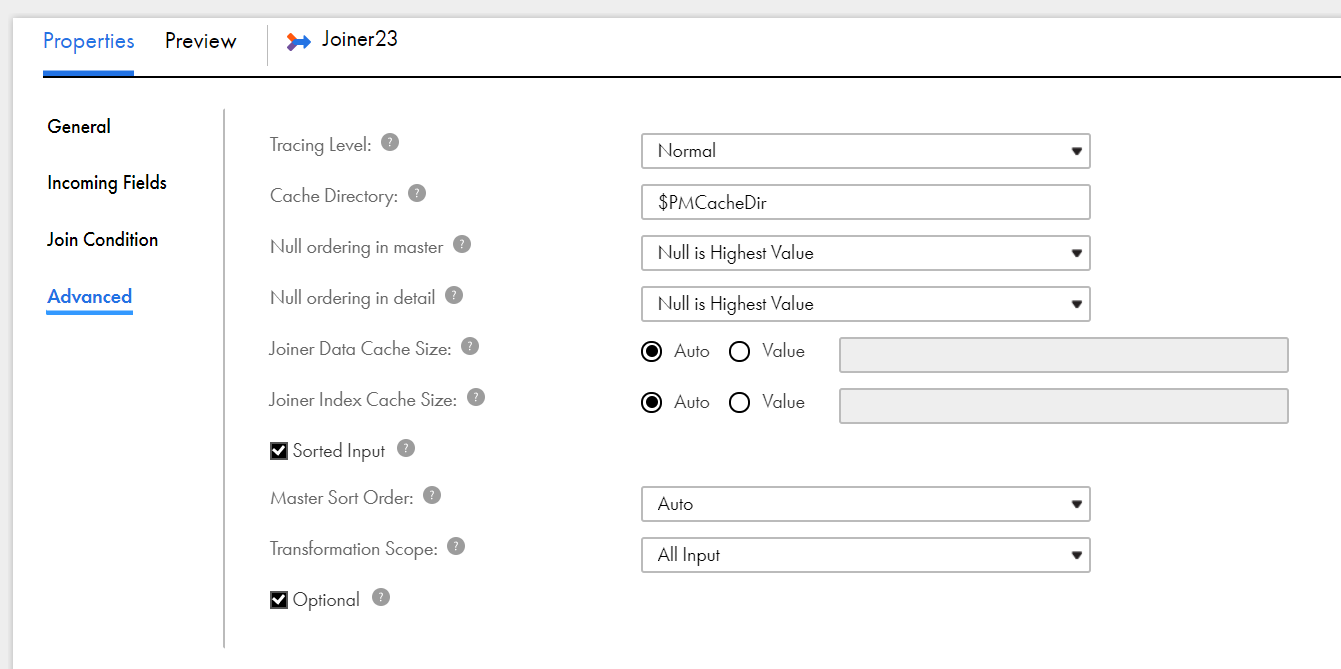The image size is (1341, 669).
Task: Show help tooltip for Sorted Input
Action: tap(406, 449)
